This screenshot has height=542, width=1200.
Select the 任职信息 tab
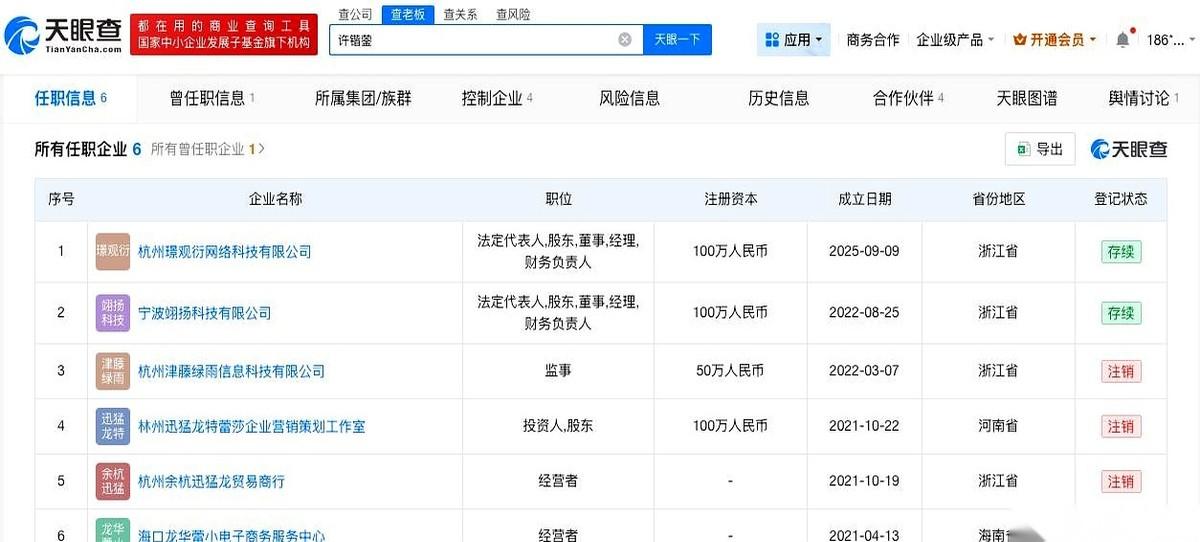tap(70, 98)
